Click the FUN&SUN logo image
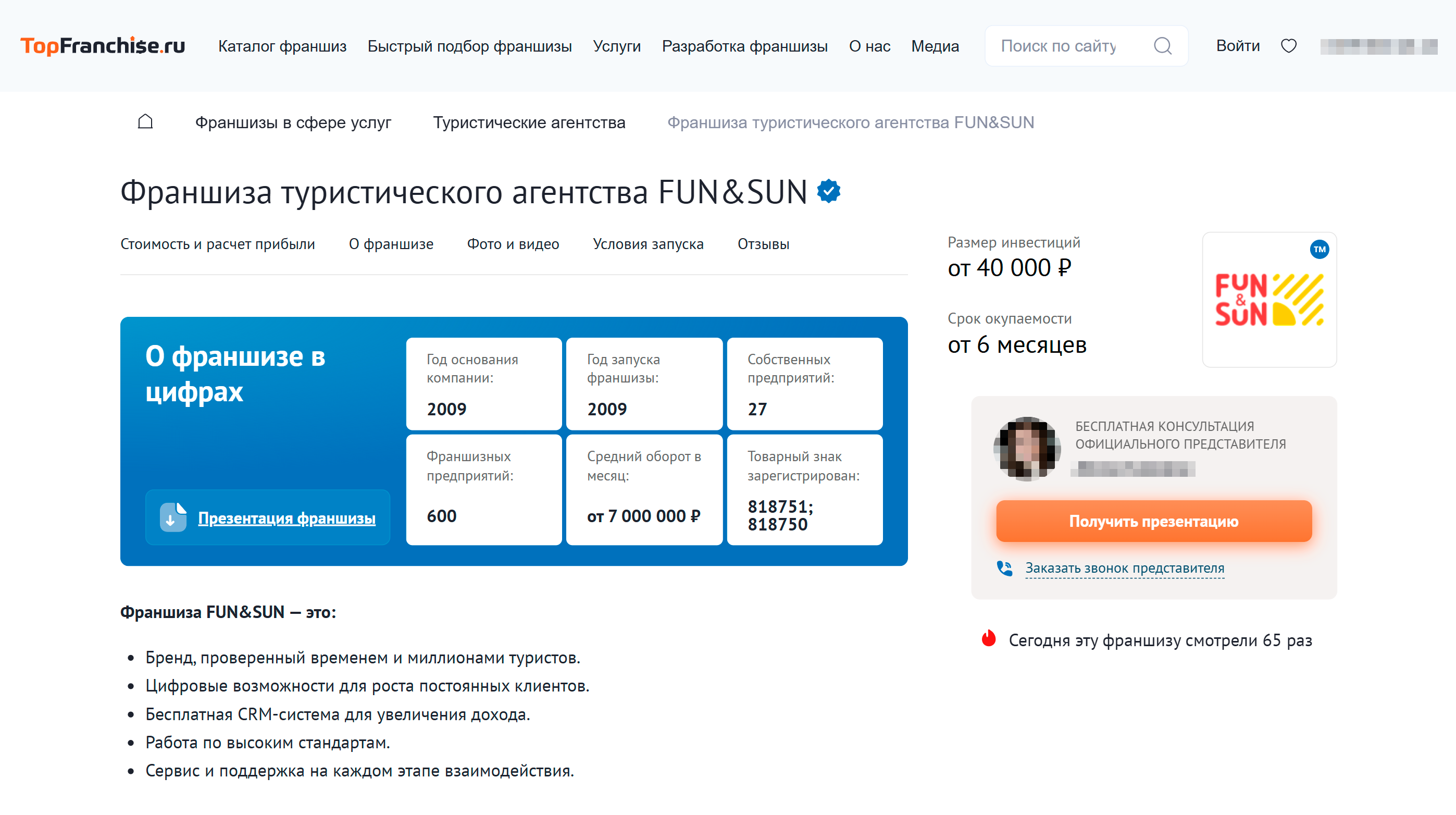Screen dimensions: 1456x815 pos(1269,300)
